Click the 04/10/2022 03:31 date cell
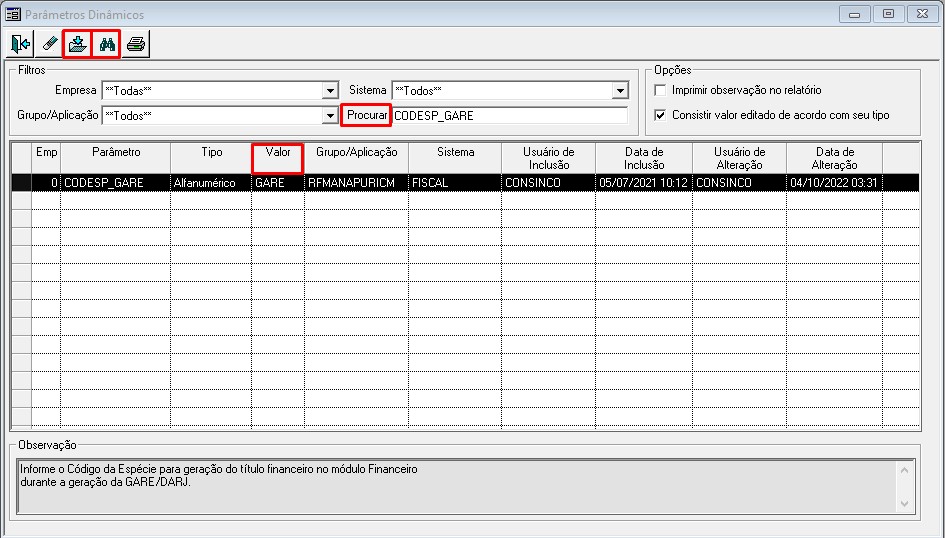The image size is (945, 538). coord(835,183)
